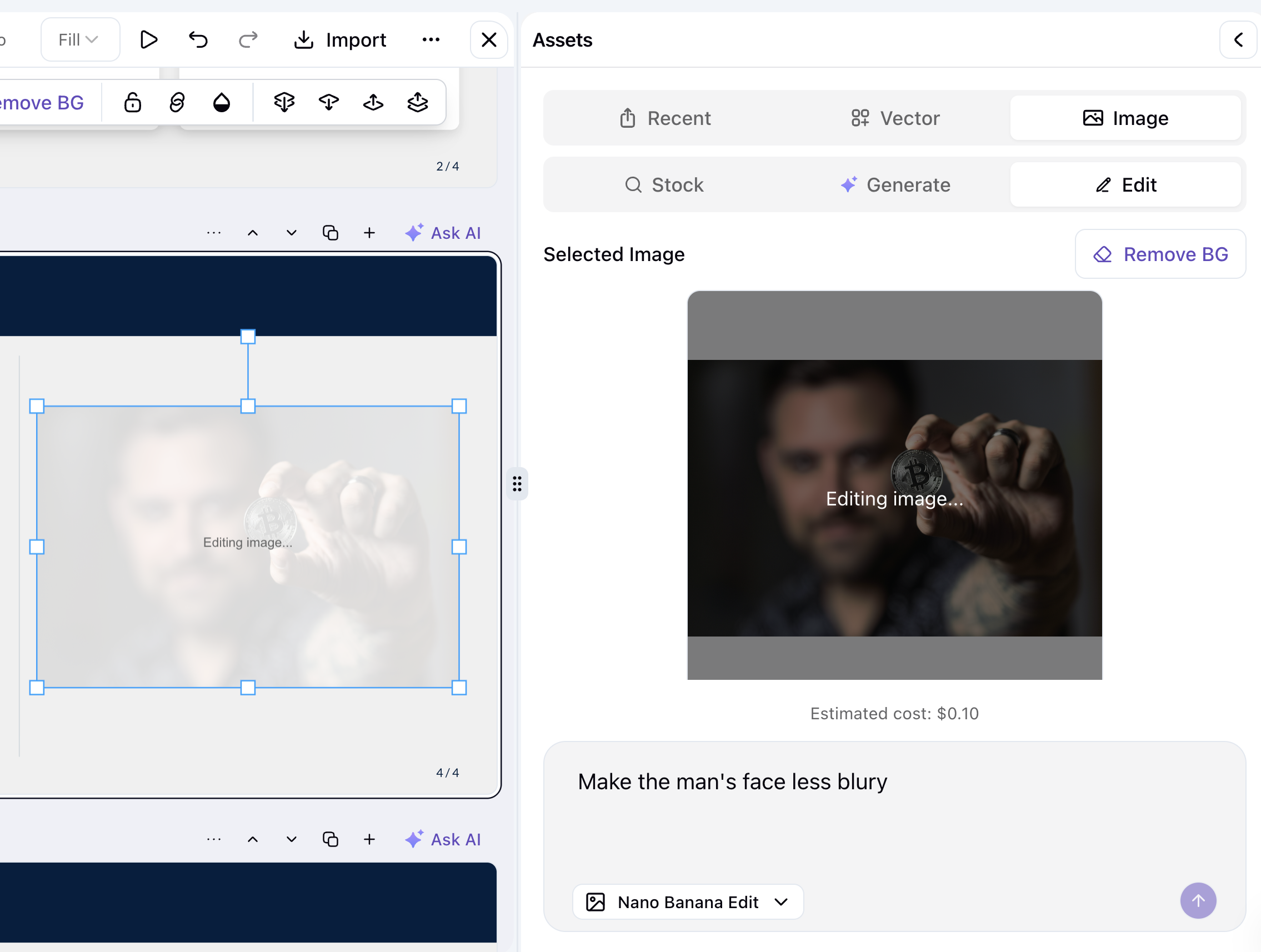This screenshot has width=1261, height=952.
Task: Open the Fill dropdown
Action: click(x=79, y=39)
